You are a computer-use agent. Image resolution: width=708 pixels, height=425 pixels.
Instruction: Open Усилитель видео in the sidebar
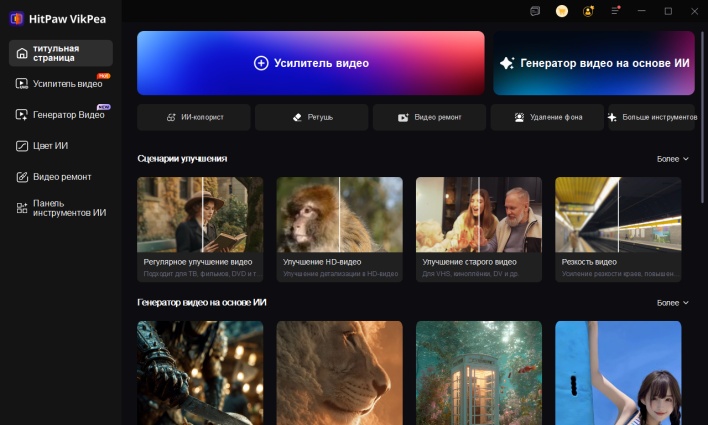(60, 84)
